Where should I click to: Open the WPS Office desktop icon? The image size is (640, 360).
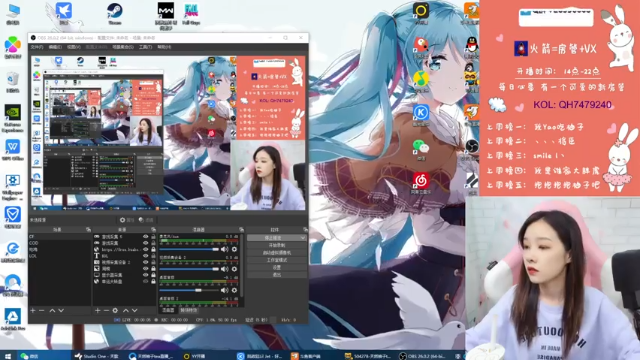12,150
